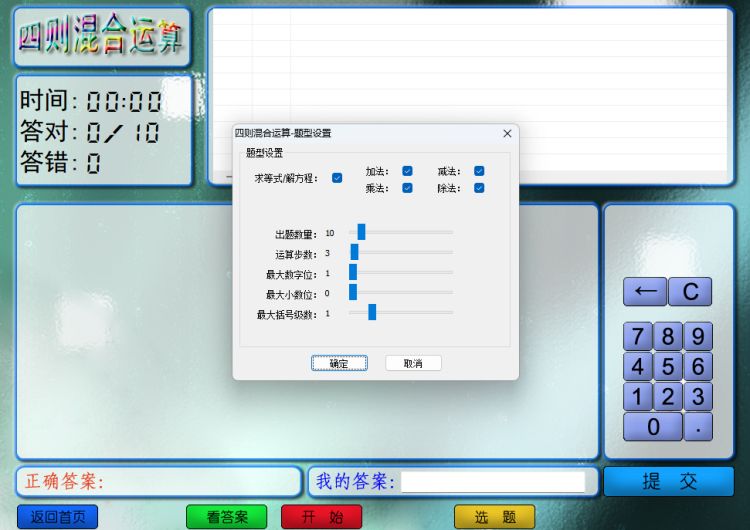
Task: Tap the number 3 keypad button
Action: point(698,397)
